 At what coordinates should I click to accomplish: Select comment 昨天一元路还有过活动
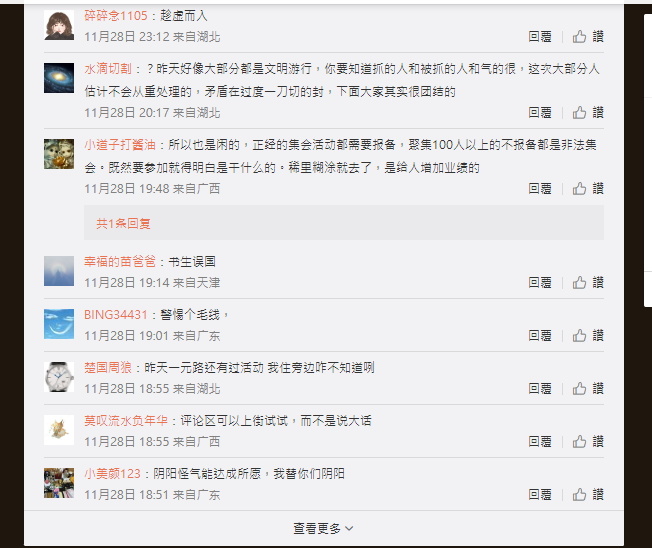204,368
